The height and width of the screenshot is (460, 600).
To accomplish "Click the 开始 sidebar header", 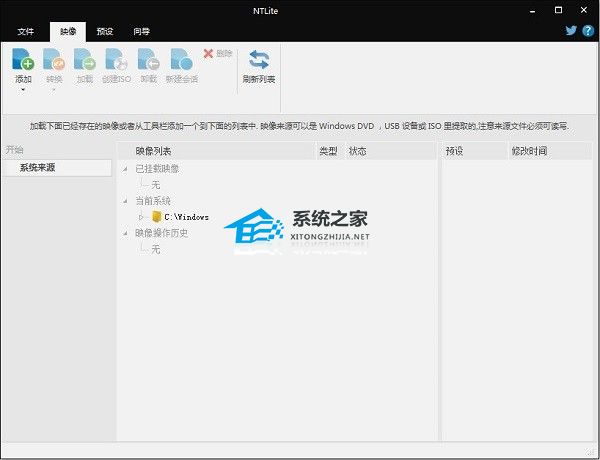I will (x=14, y=150).
